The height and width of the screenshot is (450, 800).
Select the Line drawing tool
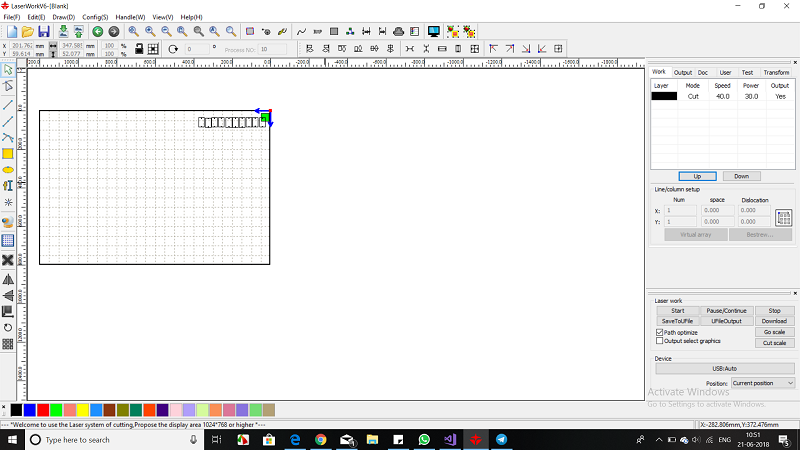click(8, 105)
